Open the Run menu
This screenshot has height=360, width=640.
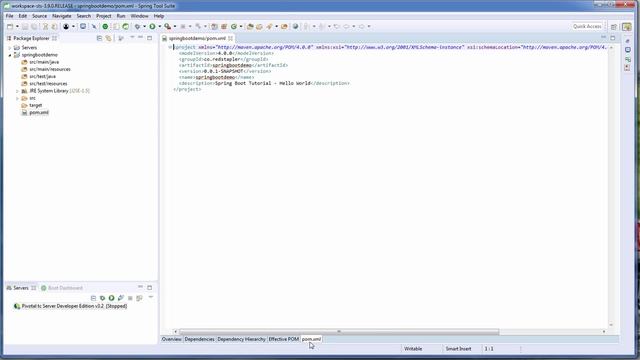pyautogui.click(x=121, y=16)
